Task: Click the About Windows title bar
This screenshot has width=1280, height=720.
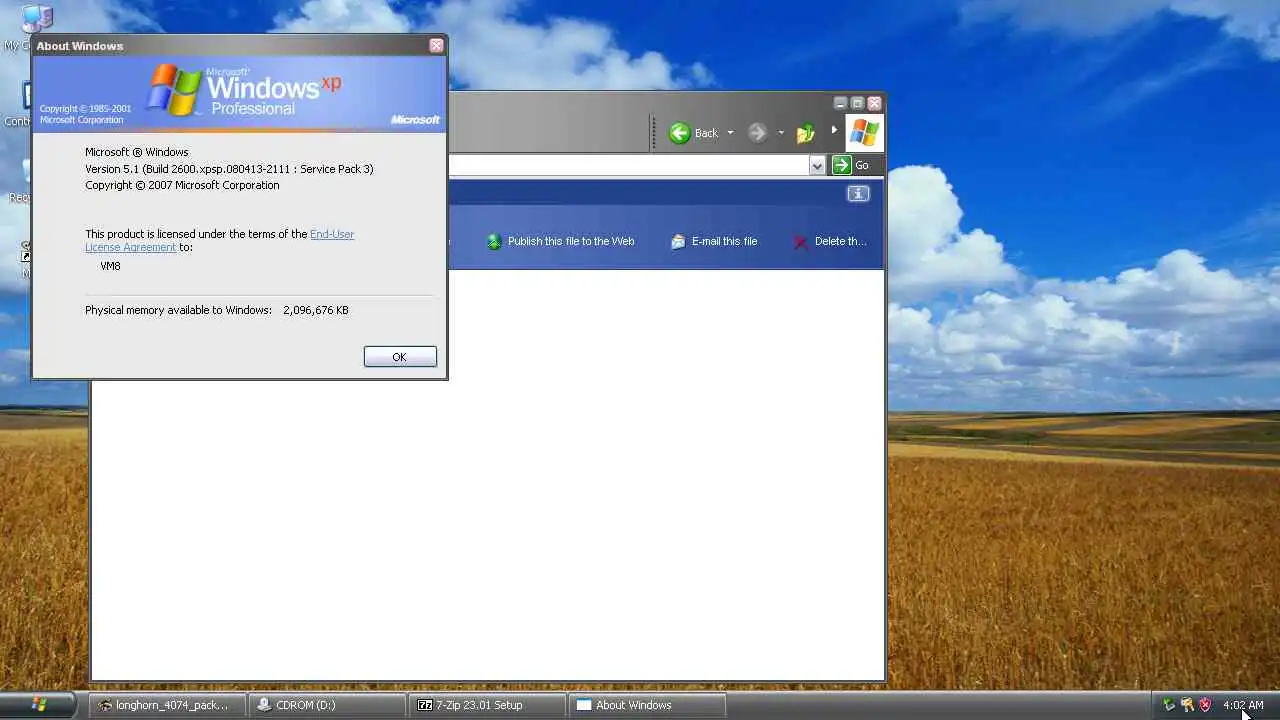Action: click(x=230, y=45)
